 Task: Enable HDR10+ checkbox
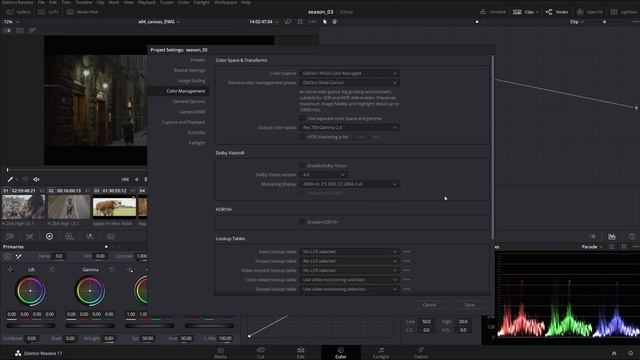point(302,222)
